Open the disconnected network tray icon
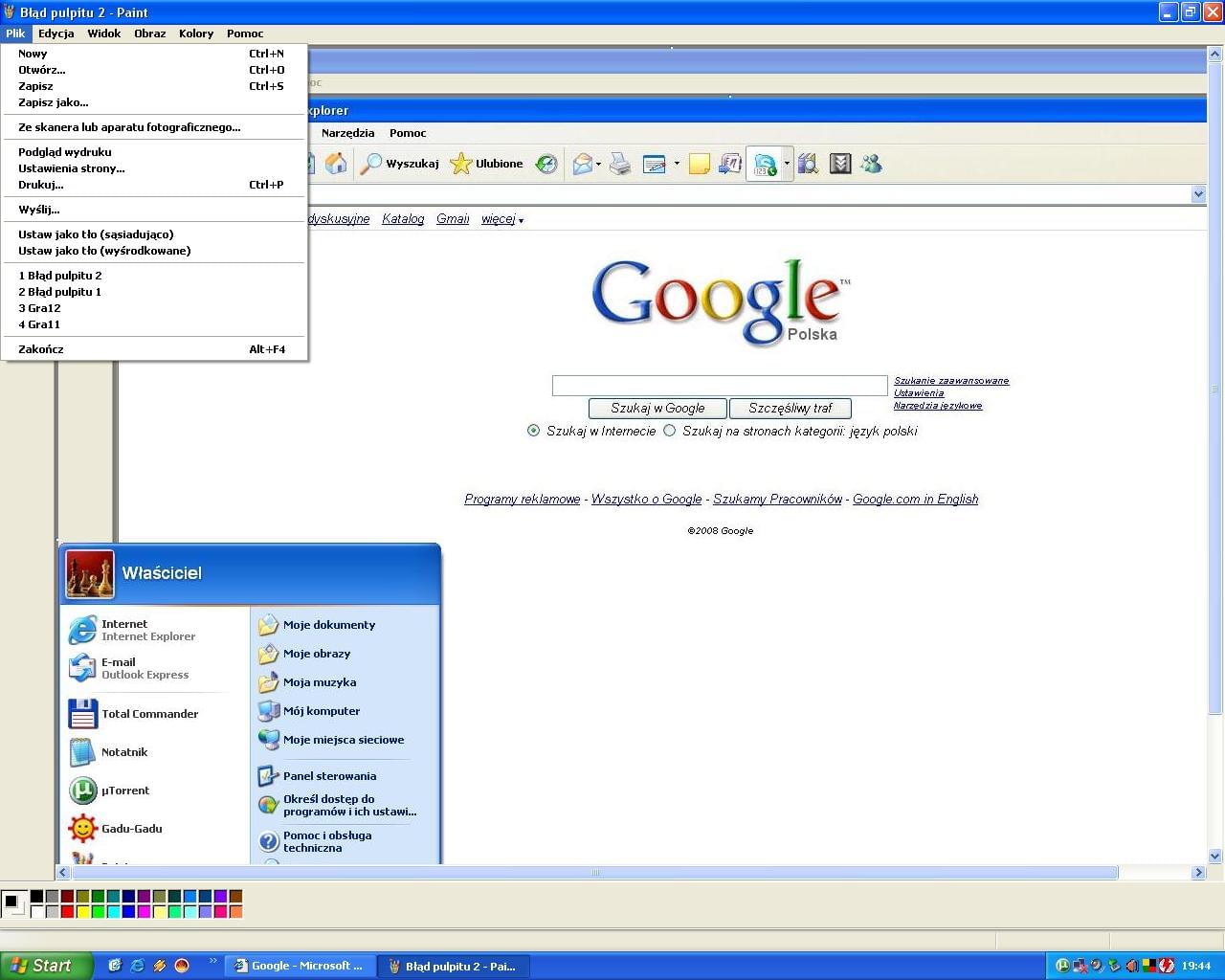 point(1080,966)
